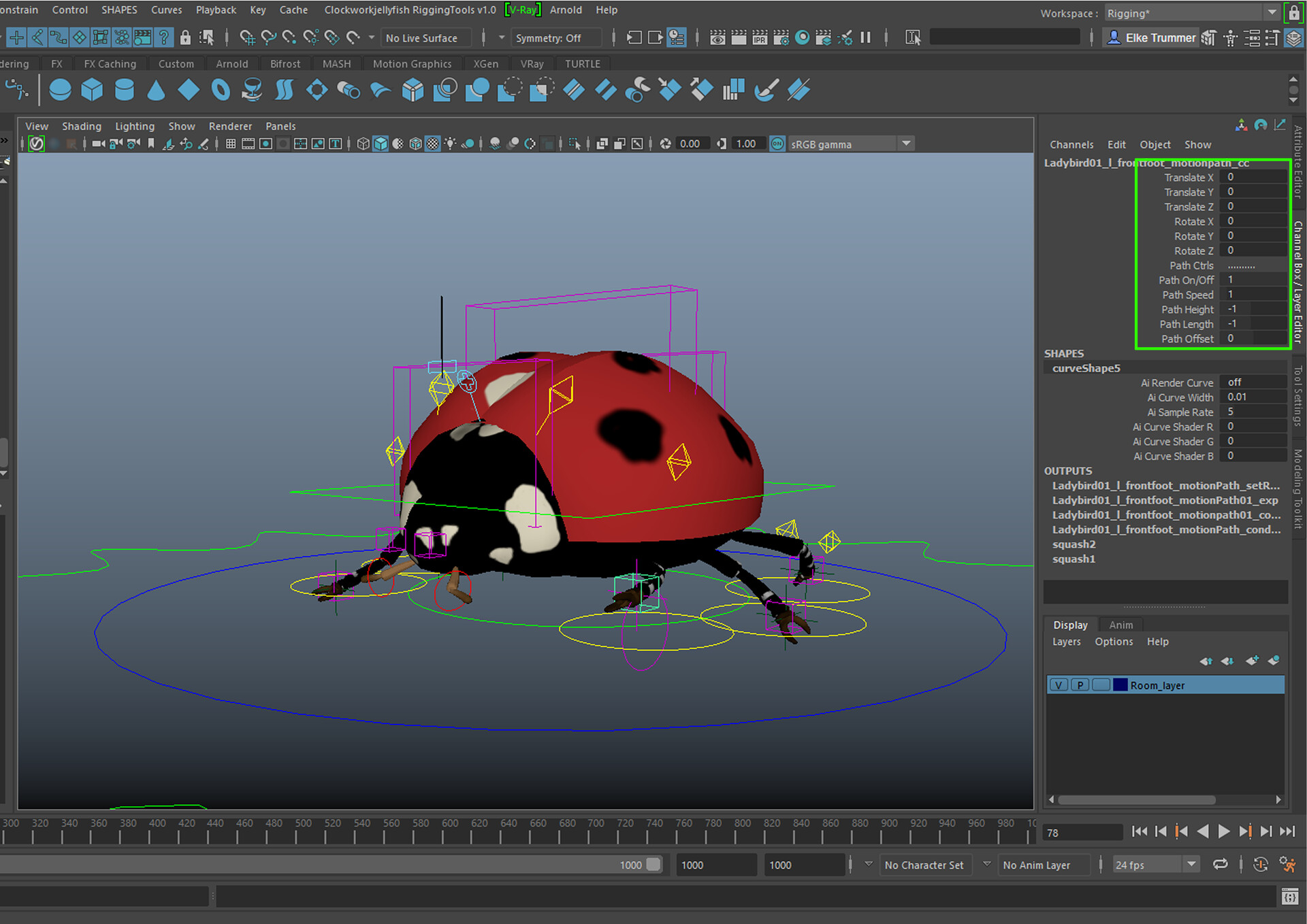This screenshot has height=924, width=1307.
Task: Toggle visibility of Room_layer with V checkbox
Action: (1059, 684)
